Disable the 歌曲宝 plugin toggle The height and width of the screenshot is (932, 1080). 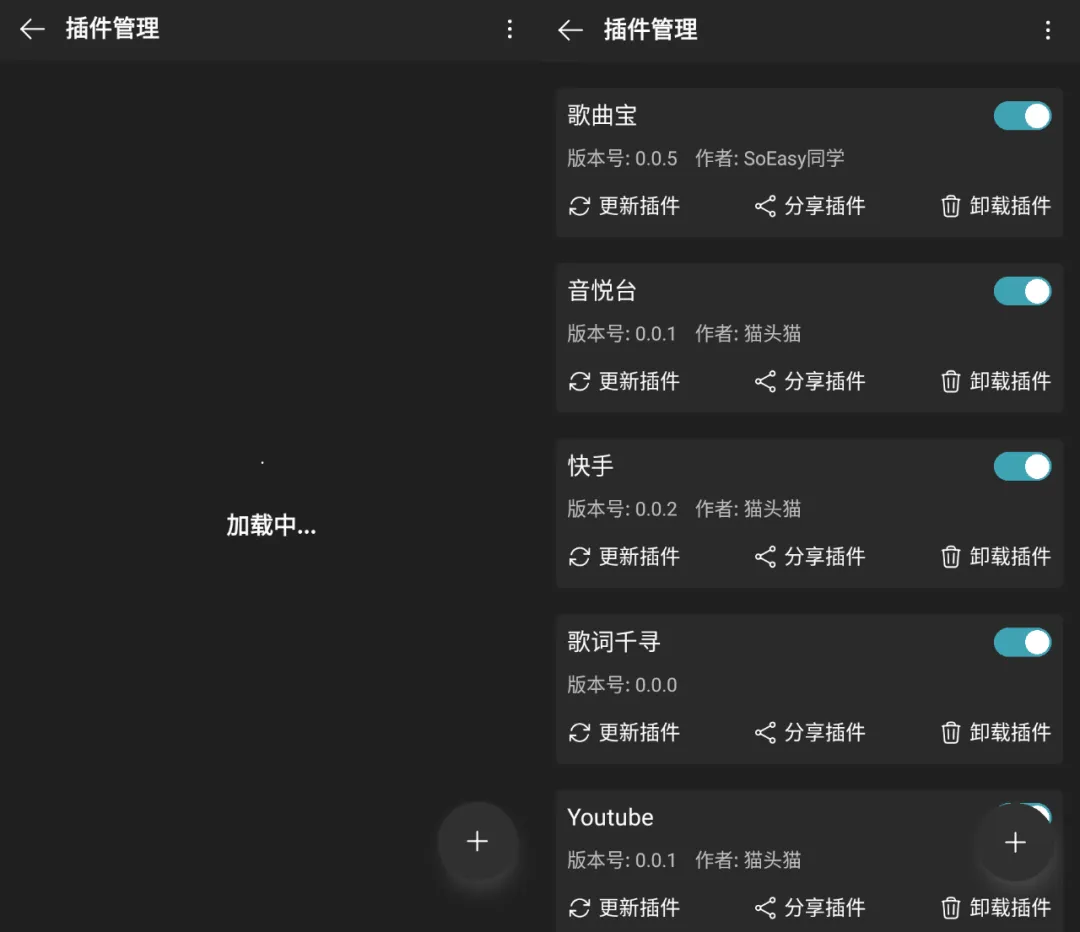(x=1022, y=116)
